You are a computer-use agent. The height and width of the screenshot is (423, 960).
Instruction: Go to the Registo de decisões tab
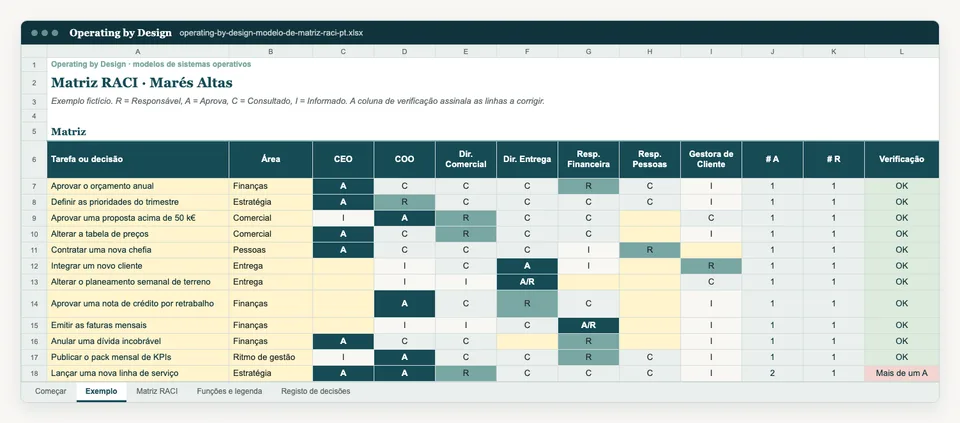click(x=316, y=391)
